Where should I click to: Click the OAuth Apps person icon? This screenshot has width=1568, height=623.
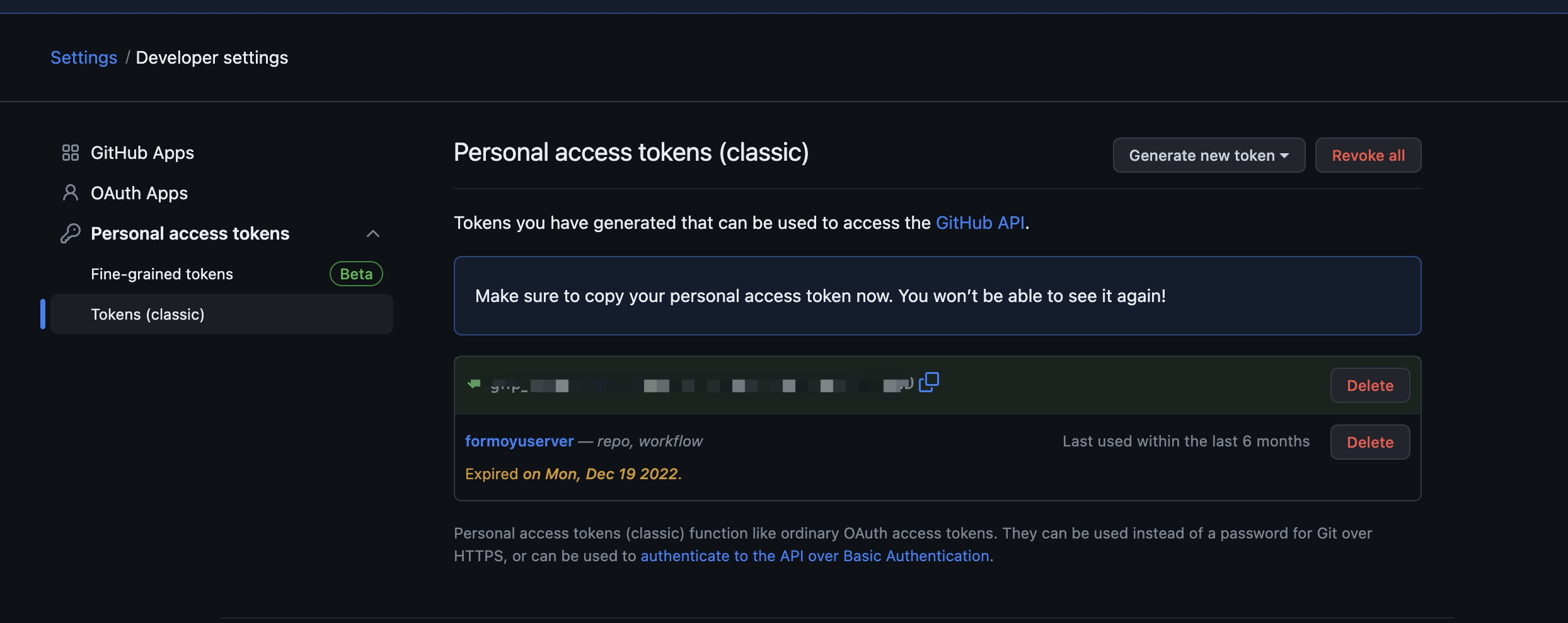coord(70,193)
